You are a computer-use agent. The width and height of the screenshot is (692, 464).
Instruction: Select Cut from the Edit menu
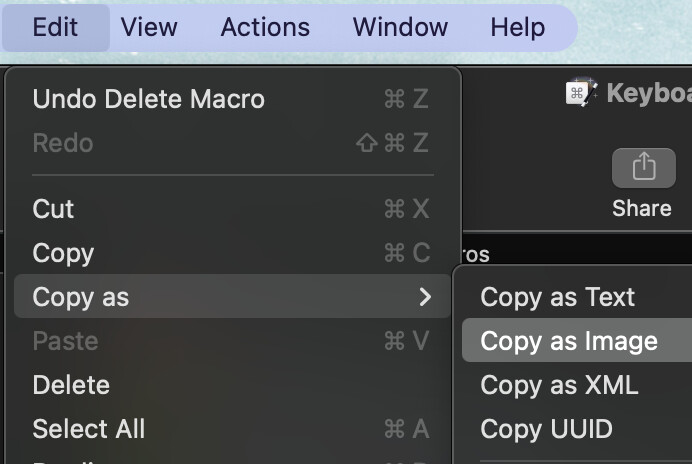click(x=232, y=208)
